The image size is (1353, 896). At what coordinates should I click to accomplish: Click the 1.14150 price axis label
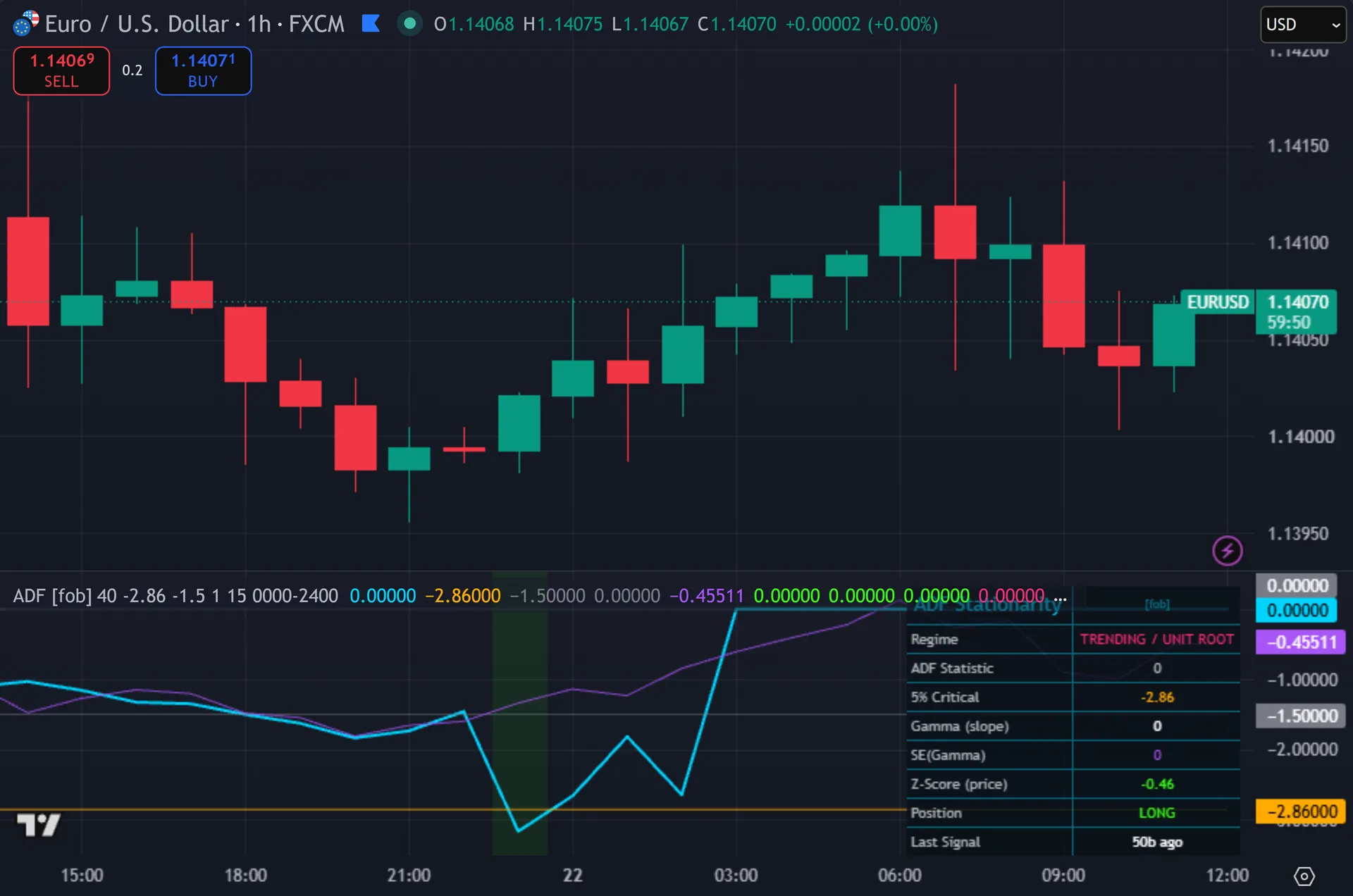click(x=1298, y=146)
